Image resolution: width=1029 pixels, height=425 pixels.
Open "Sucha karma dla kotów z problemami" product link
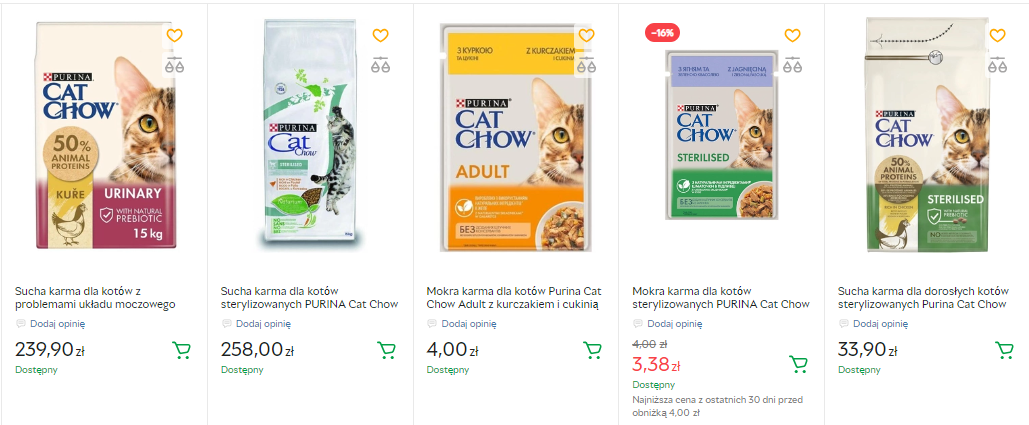[95, 297]
